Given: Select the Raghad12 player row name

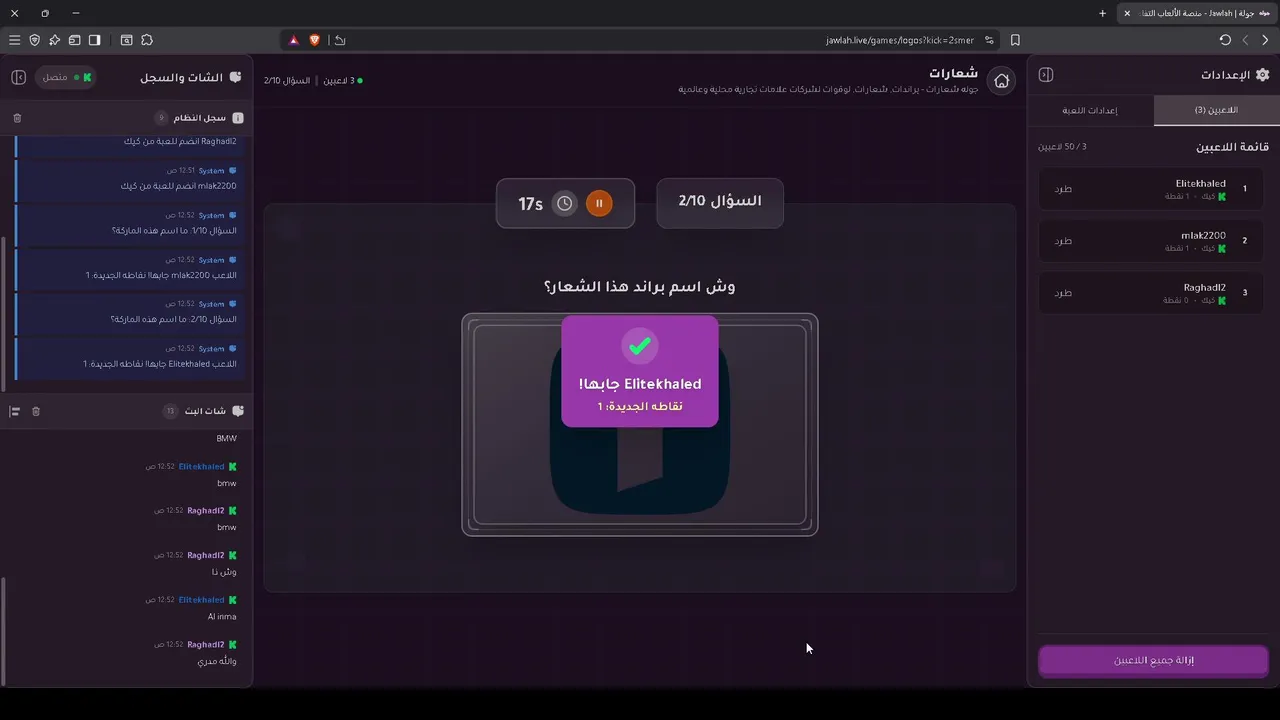Looking at the screenshot, I should tap(1204, 288).
